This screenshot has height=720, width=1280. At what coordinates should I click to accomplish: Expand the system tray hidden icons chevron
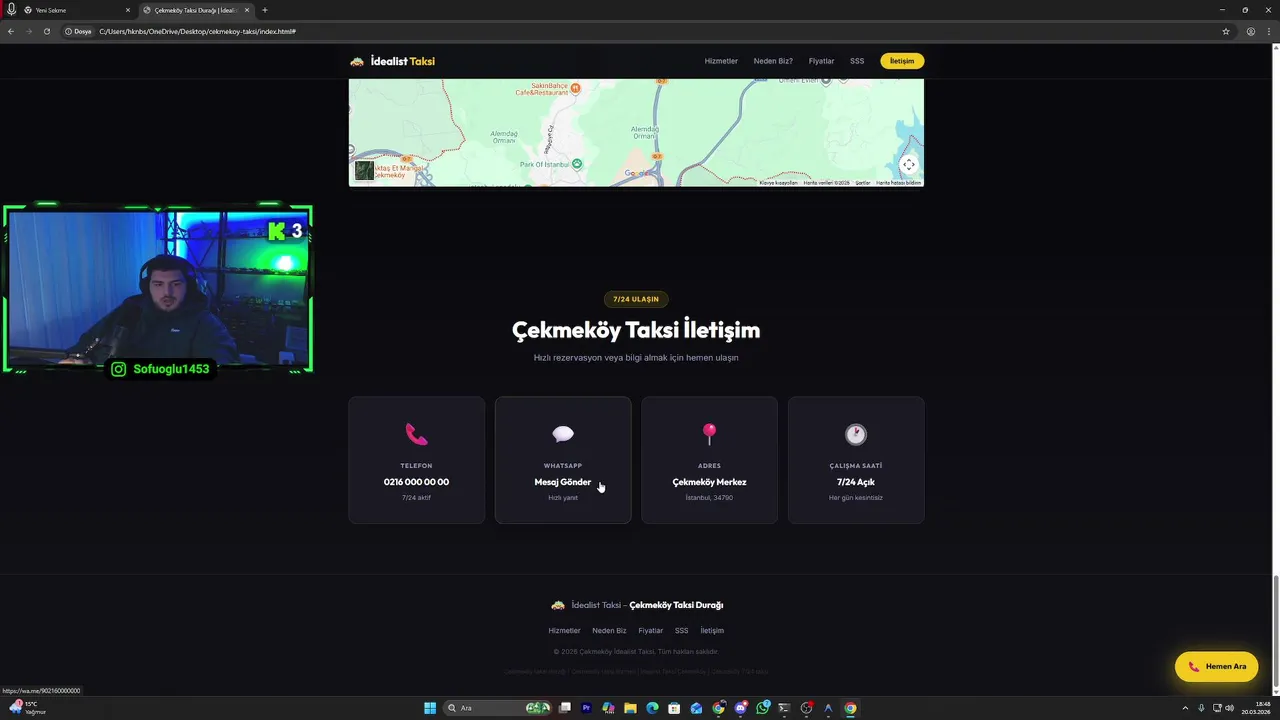pyautogui.click(x=1185, y=708)
